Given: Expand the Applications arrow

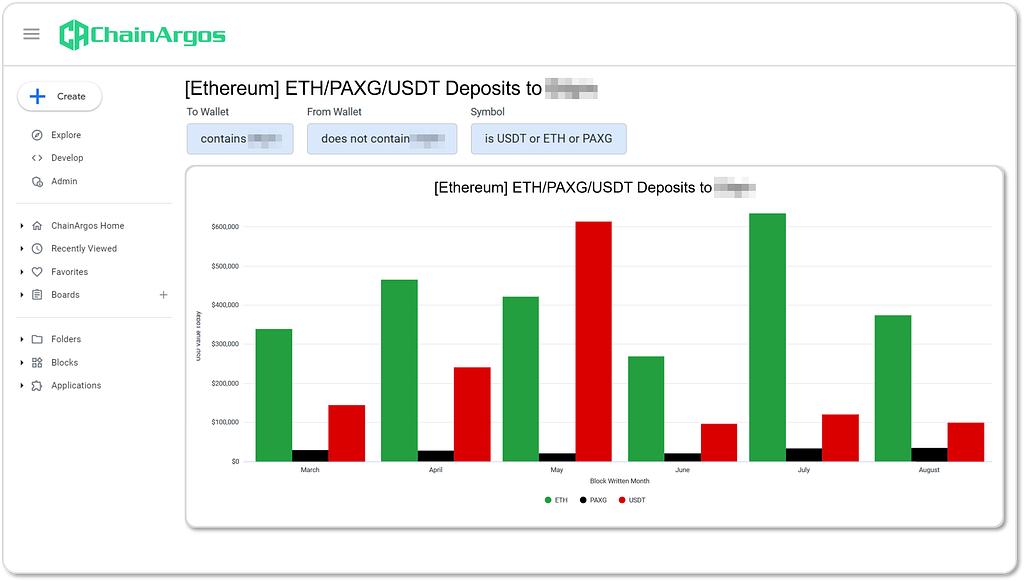Looking at the screenshot, I should coord(22,386).
